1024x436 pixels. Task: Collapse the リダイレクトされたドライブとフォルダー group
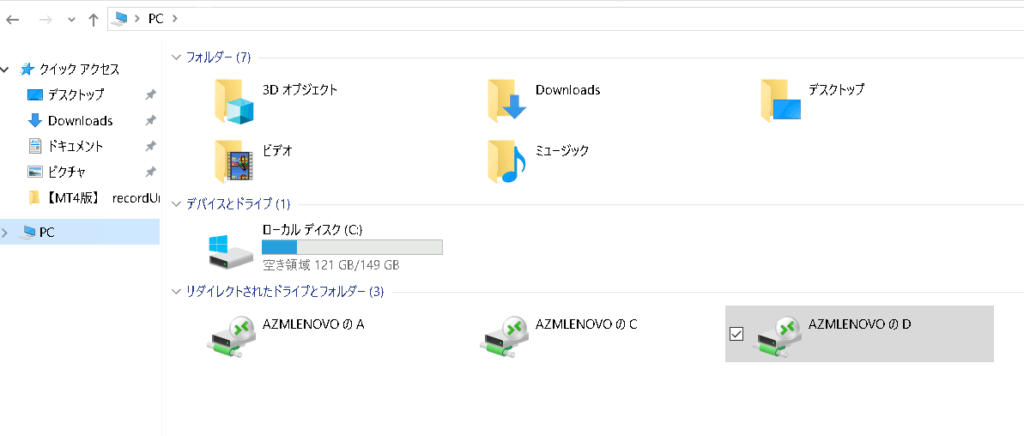coord(177,292)
